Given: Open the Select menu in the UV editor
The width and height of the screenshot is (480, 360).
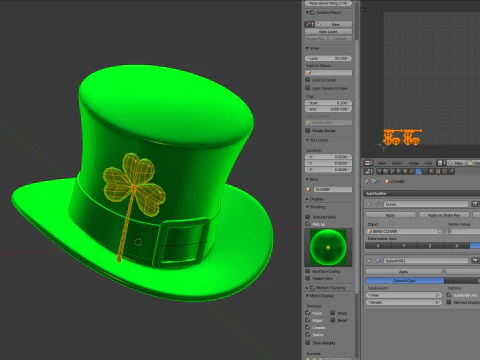Looking at the screenshot, I should point(397,163).
